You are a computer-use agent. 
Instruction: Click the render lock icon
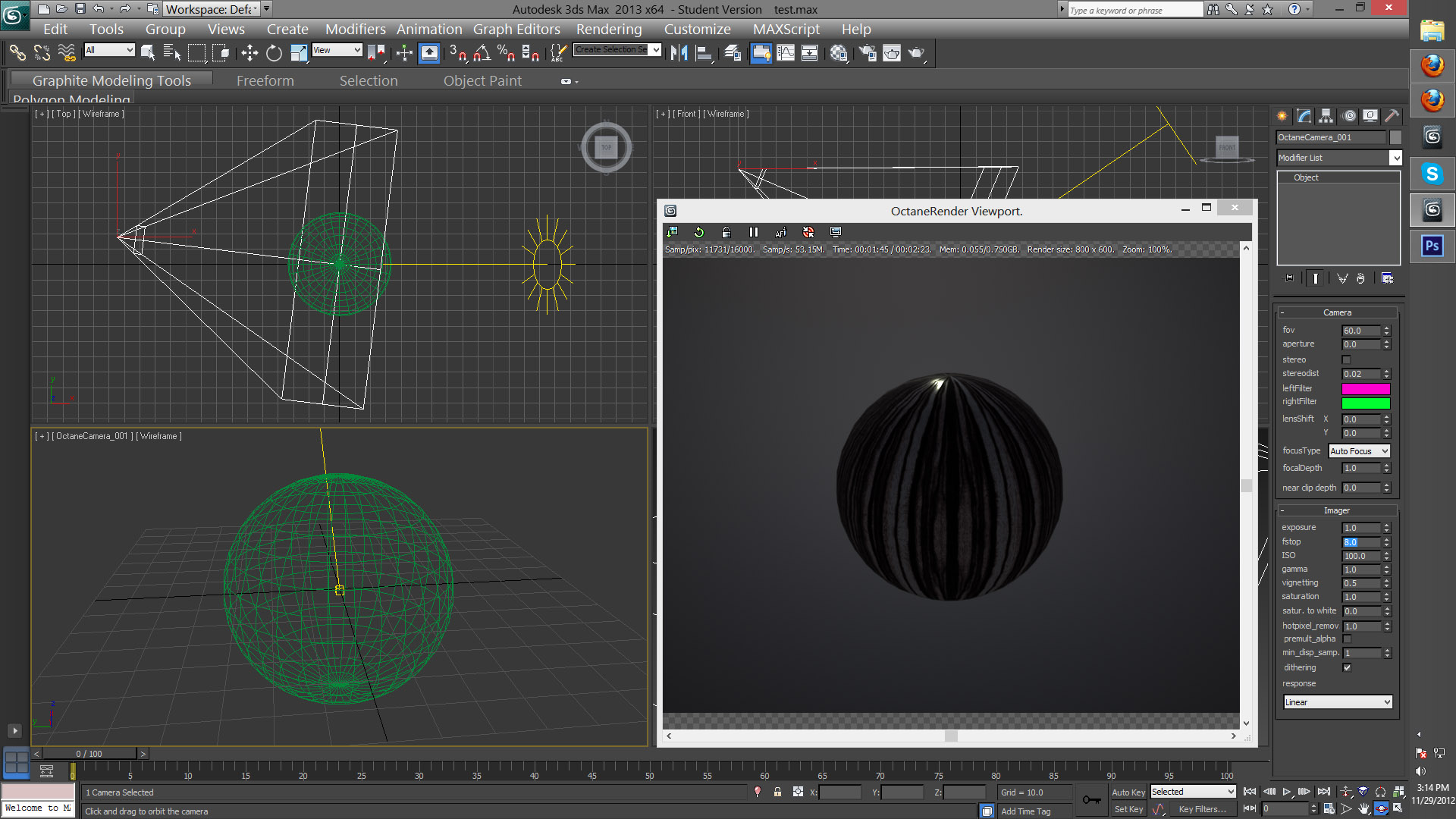[x=726, y=232]
